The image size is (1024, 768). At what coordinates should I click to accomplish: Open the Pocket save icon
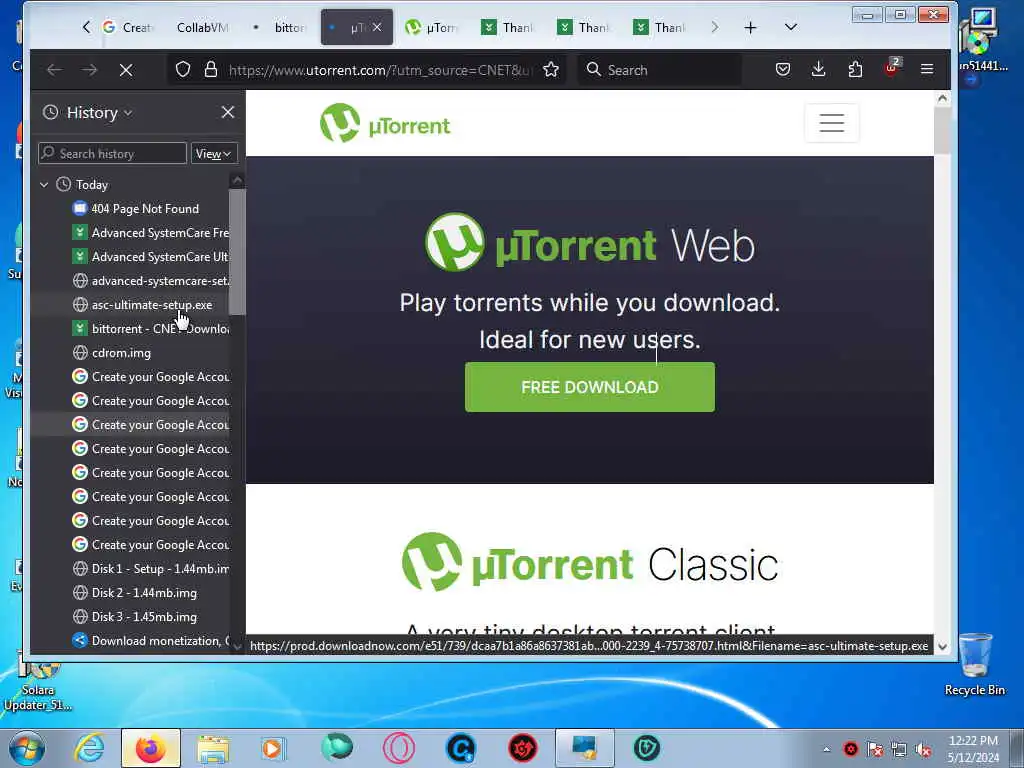coord(783,69)
